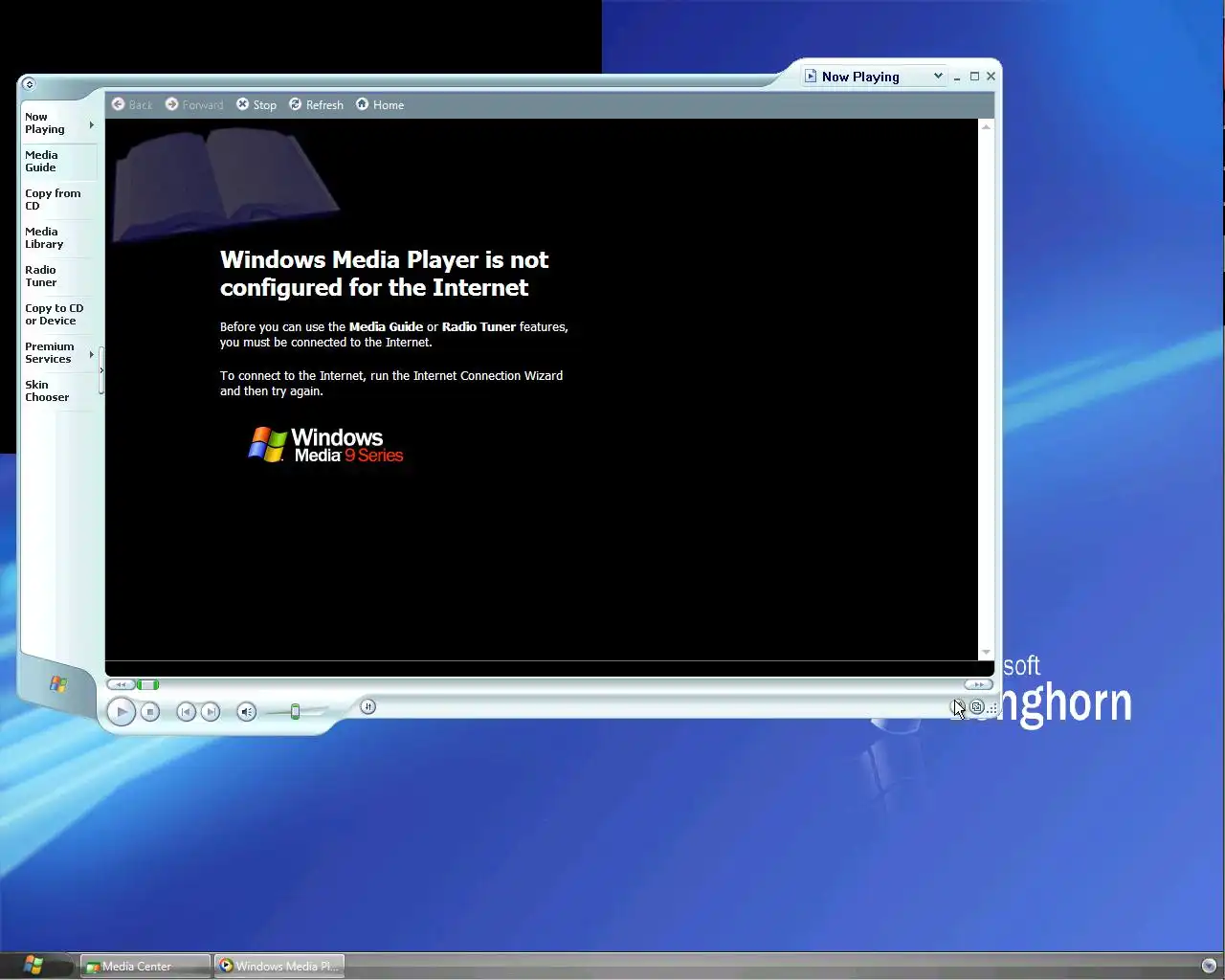Maximize the Windows Media Player window

(x=974, y=77)
